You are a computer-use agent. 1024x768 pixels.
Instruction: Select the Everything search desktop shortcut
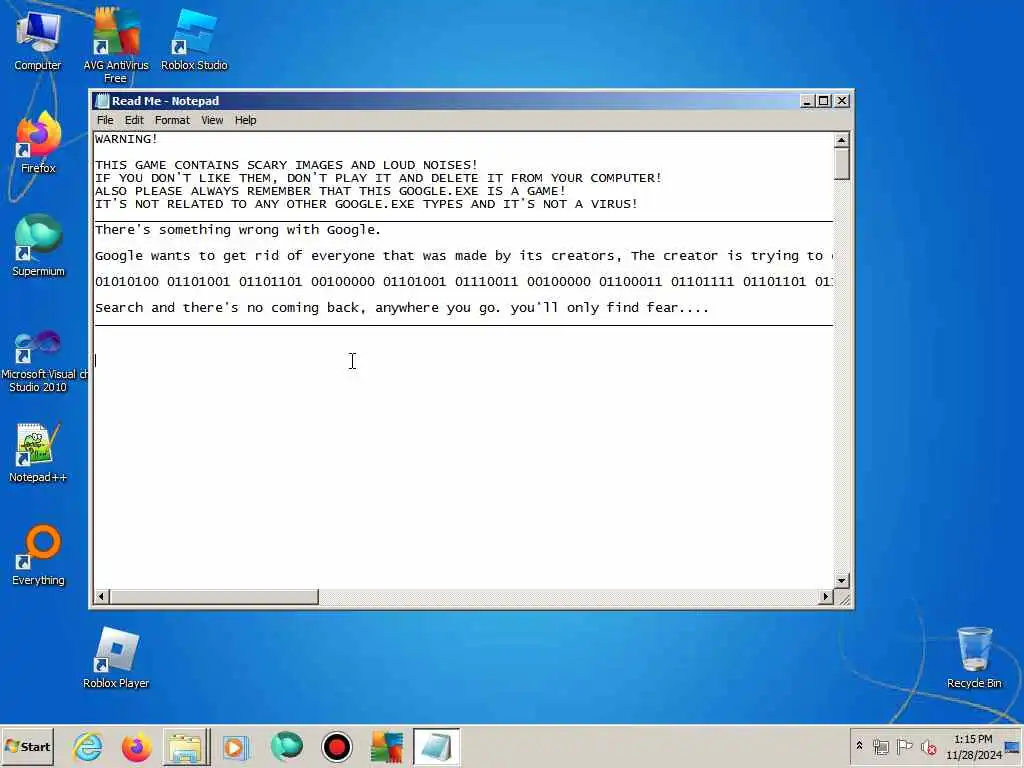[38, 555]
